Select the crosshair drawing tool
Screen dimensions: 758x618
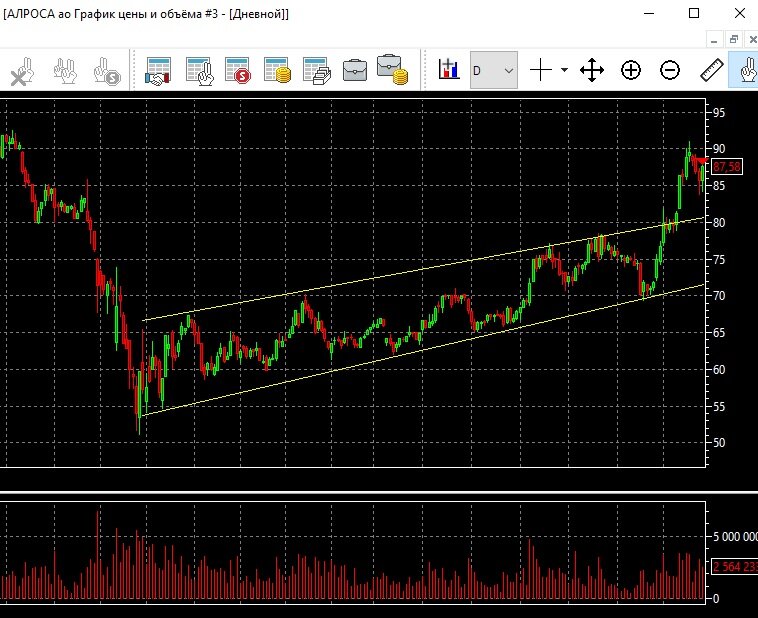point(541,71)
